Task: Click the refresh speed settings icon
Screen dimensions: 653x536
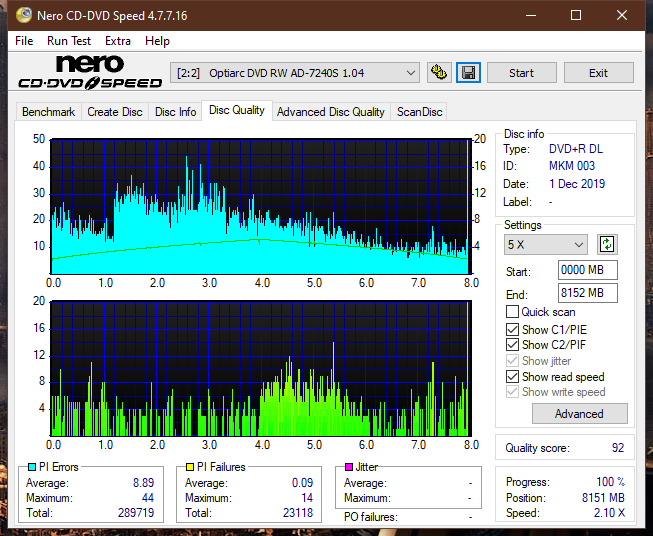Action: click(x=607, y=244)
